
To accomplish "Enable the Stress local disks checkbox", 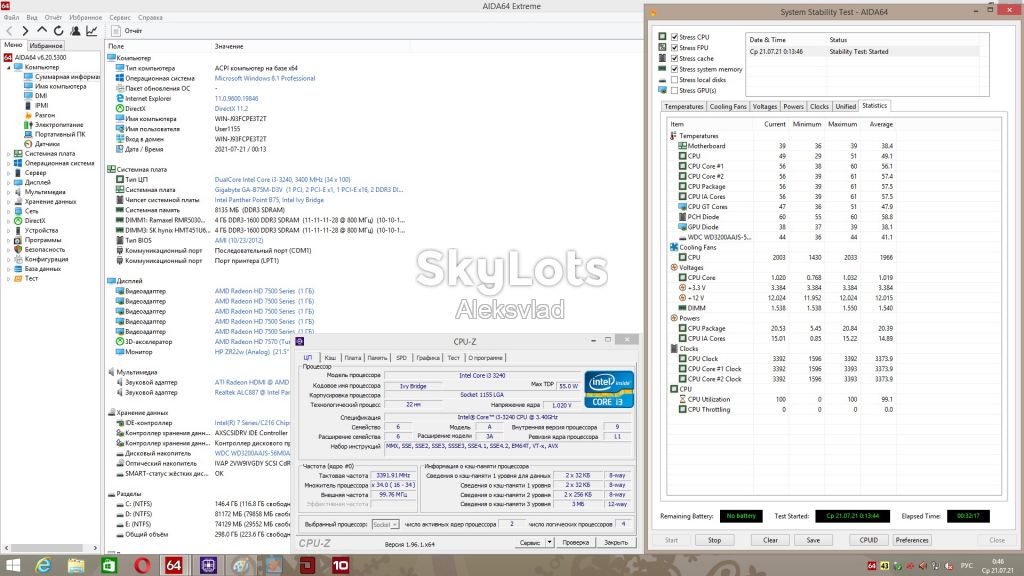I will (675, 80).
